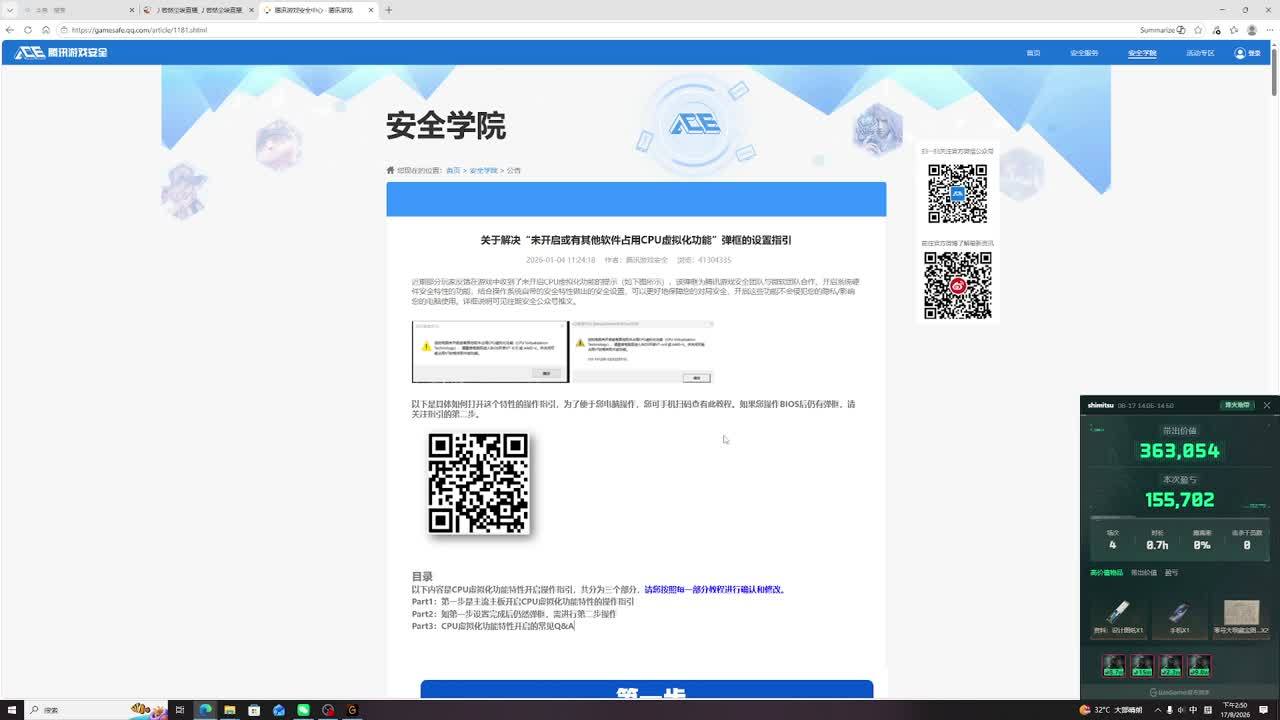Screen dimensions: 1280x720
Task: Switch to the first browser tab
Action: 78,10
